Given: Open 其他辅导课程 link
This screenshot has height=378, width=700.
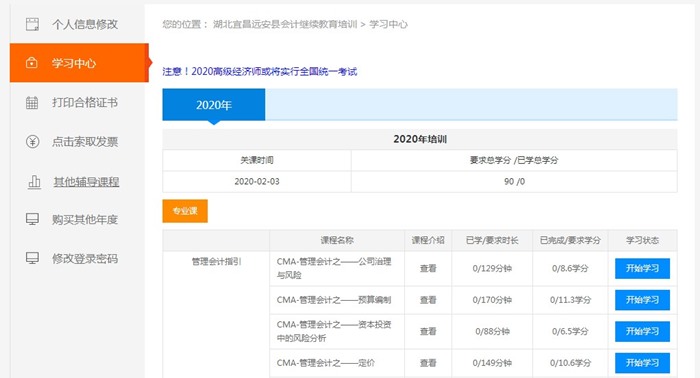Looking at the screenshot, I should (86, 182).
